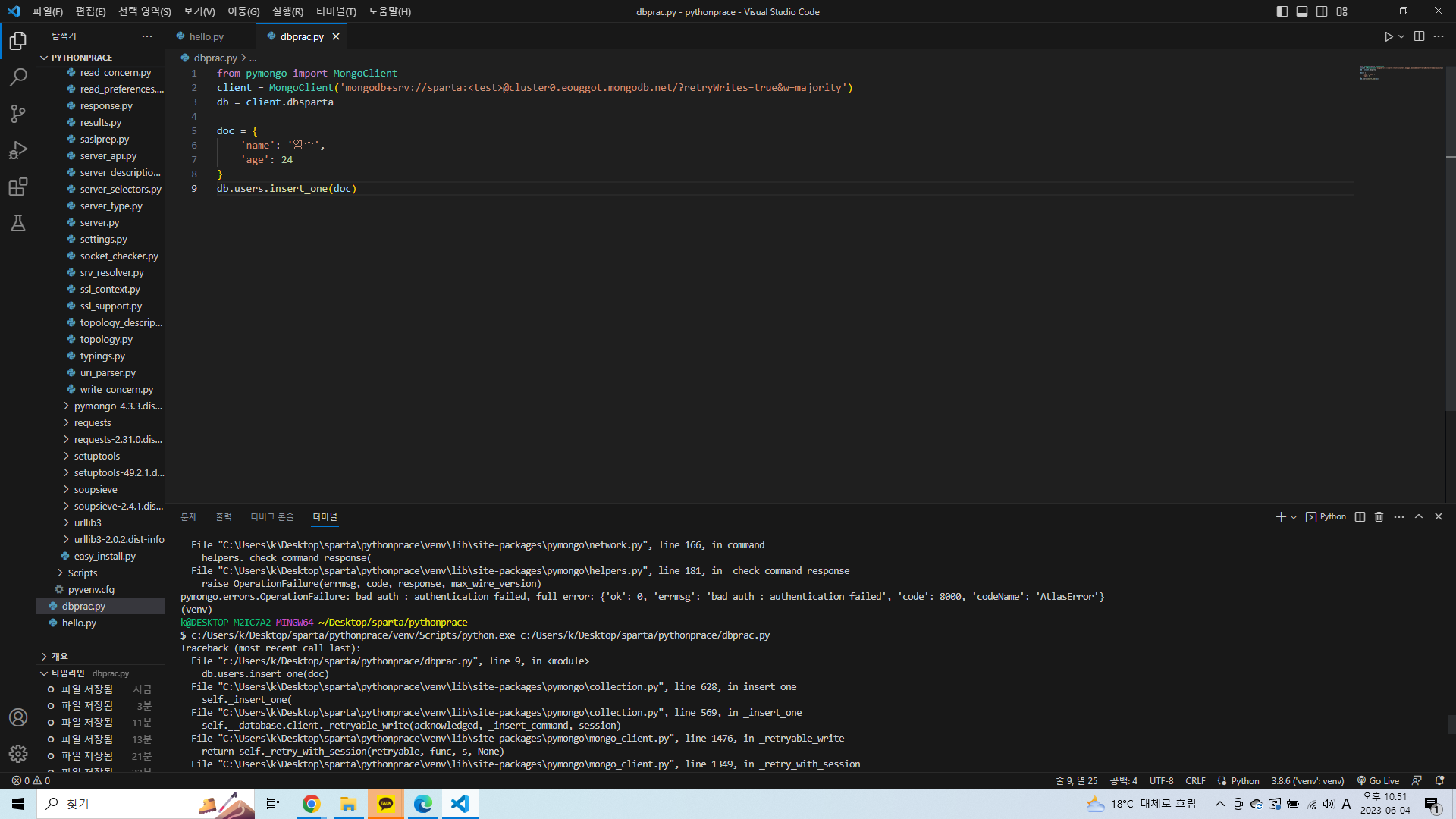Switch to the hello.py editor tab

pyautogui.click(x=206, y=36)
